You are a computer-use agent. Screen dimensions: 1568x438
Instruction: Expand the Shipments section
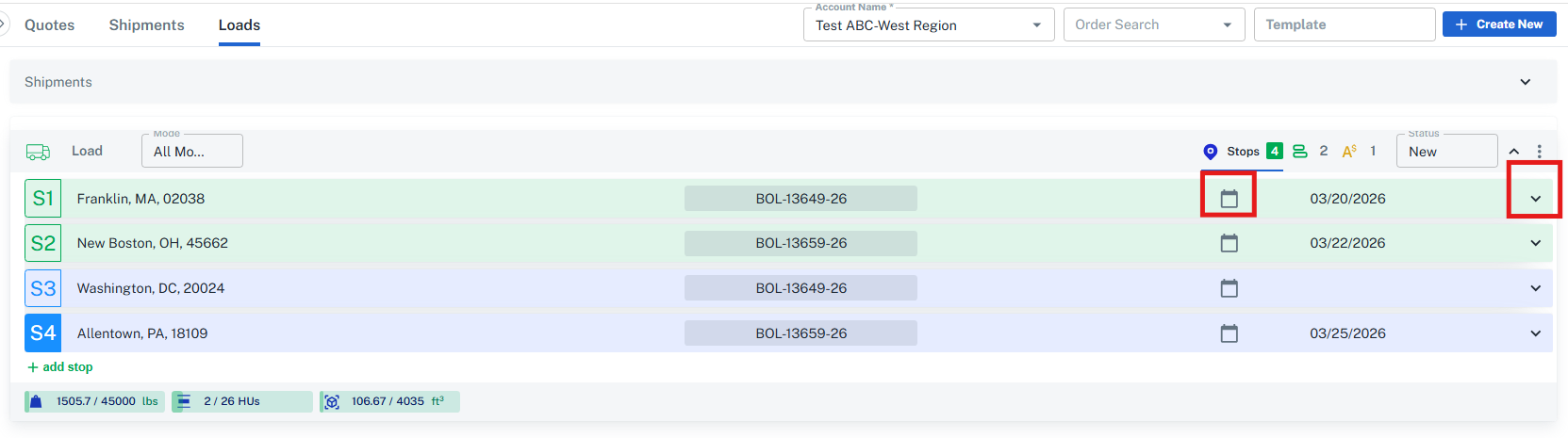click(x=1525, y=82)
